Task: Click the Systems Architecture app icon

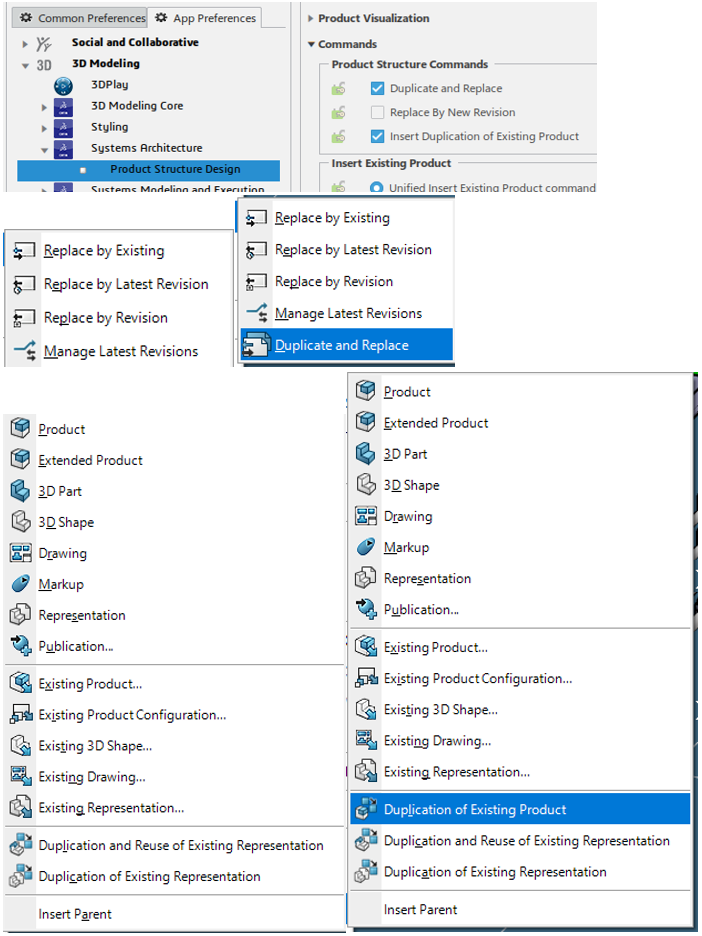Action: pyautogui.click(x=63, y=149)
